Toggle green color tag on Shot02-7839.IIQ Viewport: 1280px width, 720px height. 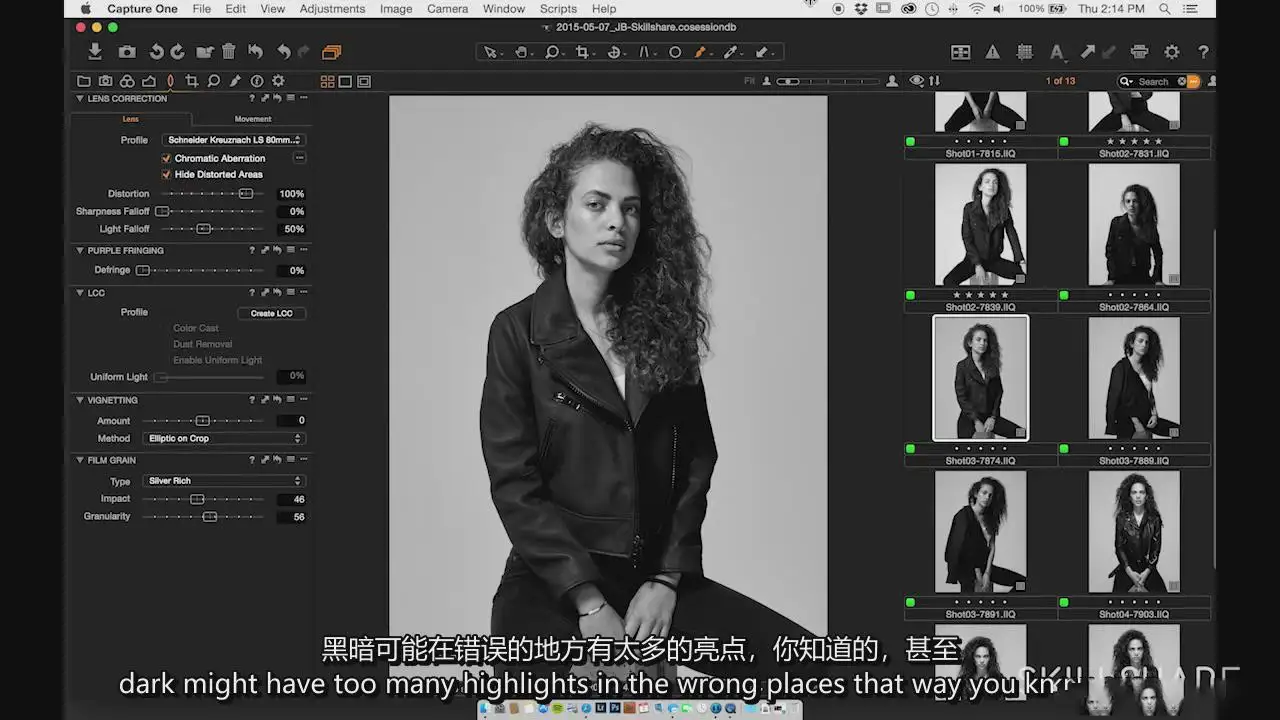pos(910,295)
